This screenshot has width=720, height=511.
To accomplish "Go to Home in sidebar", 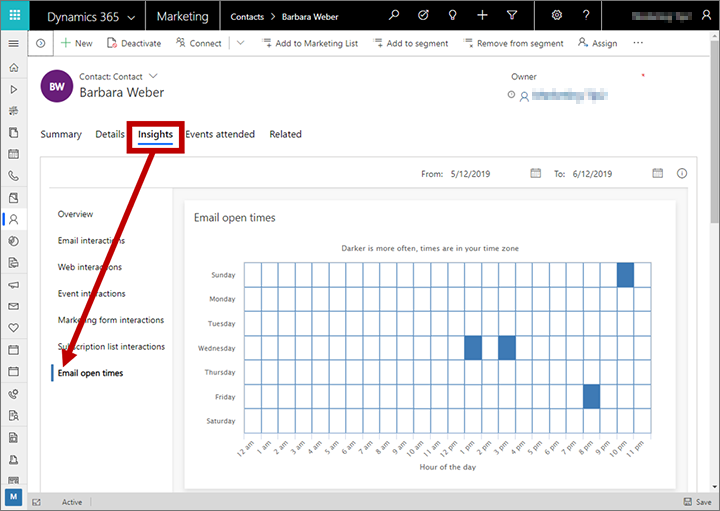I will (x=14, y=67).
